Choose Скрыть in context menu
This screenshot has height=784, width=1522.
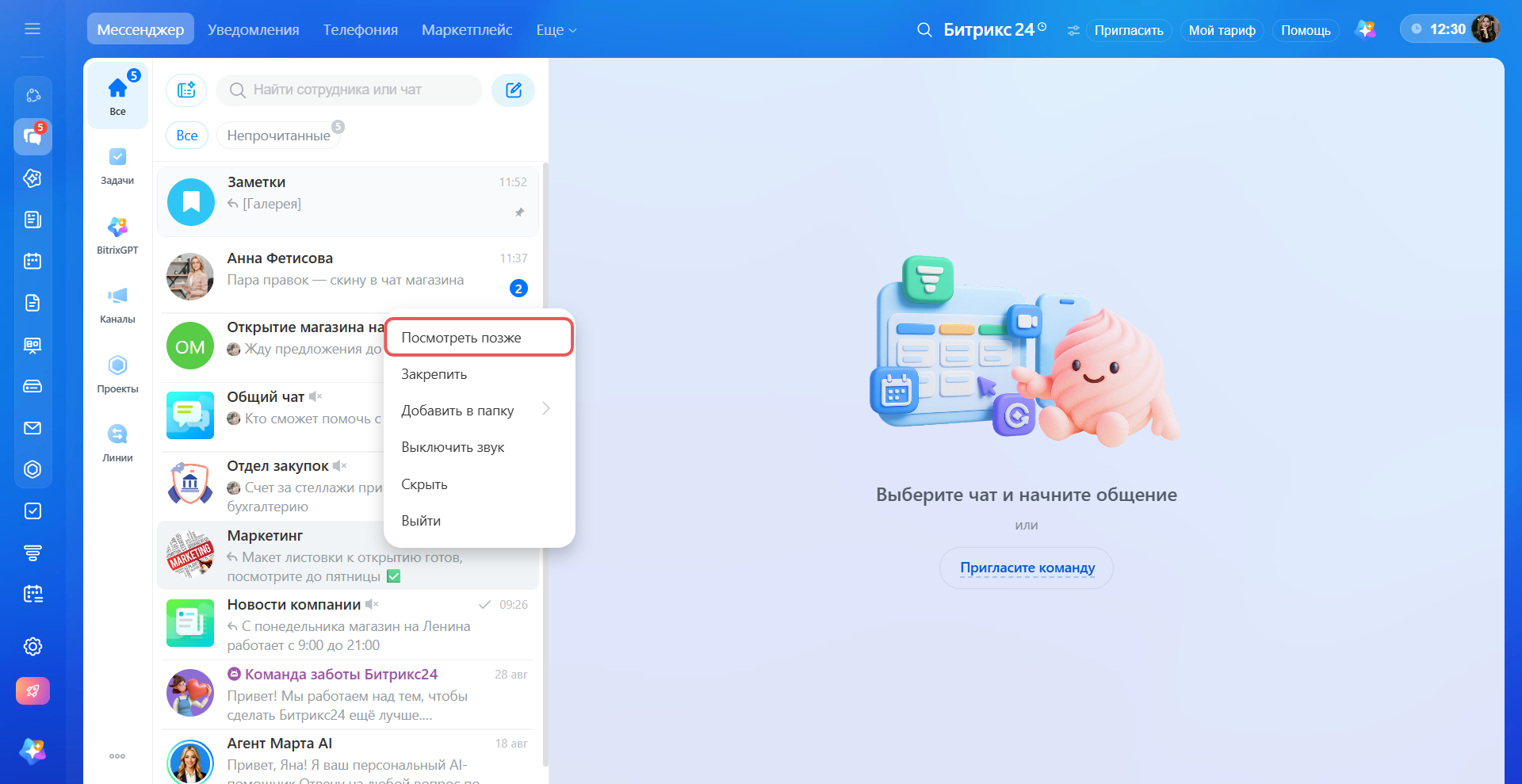point(479,484)
